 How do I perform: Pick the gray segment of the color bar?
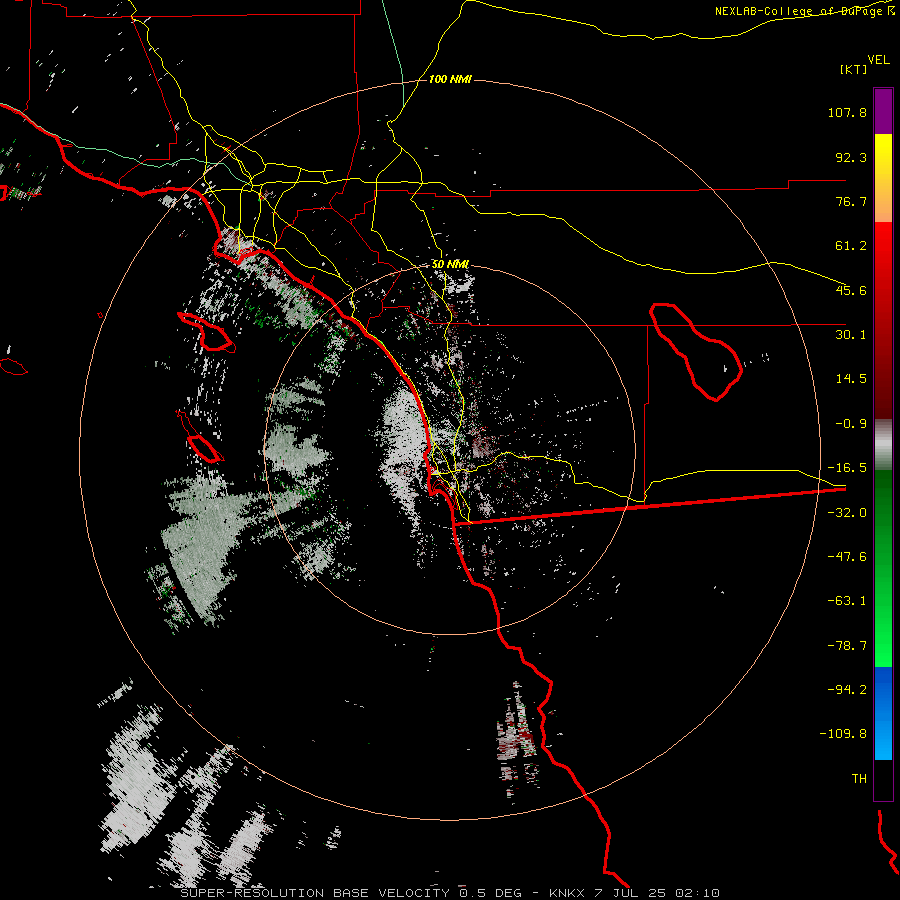pyautogui.click(x=883, y=445)
